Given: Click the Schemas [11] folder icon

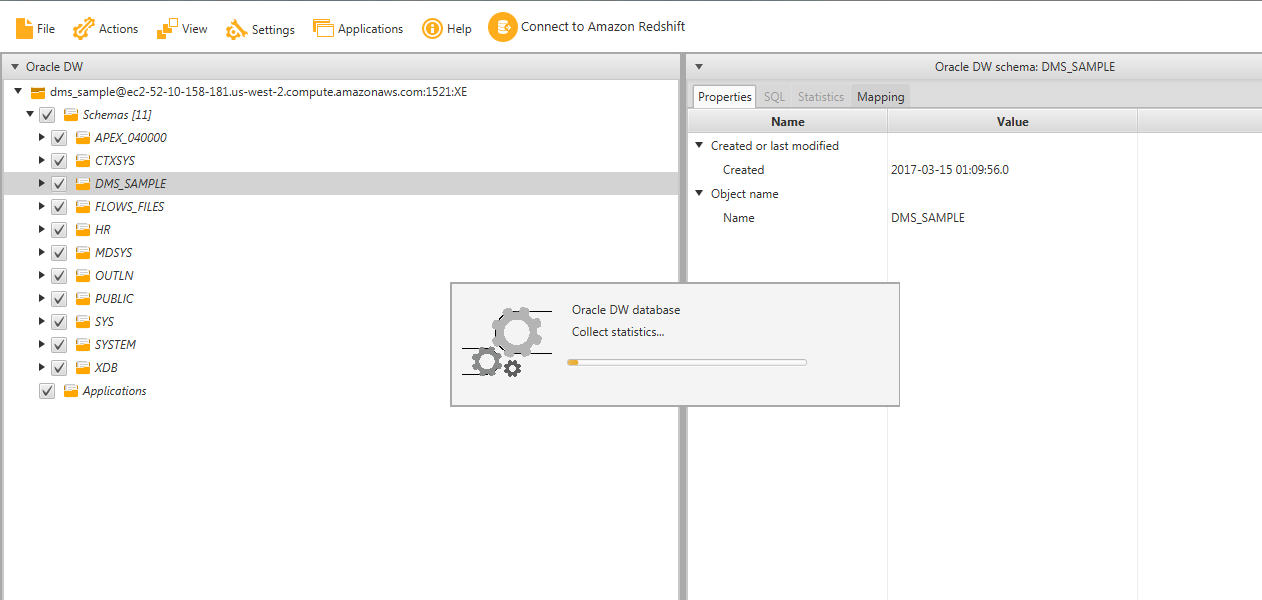Looking at the screenshot, I should tap(71, 115).
